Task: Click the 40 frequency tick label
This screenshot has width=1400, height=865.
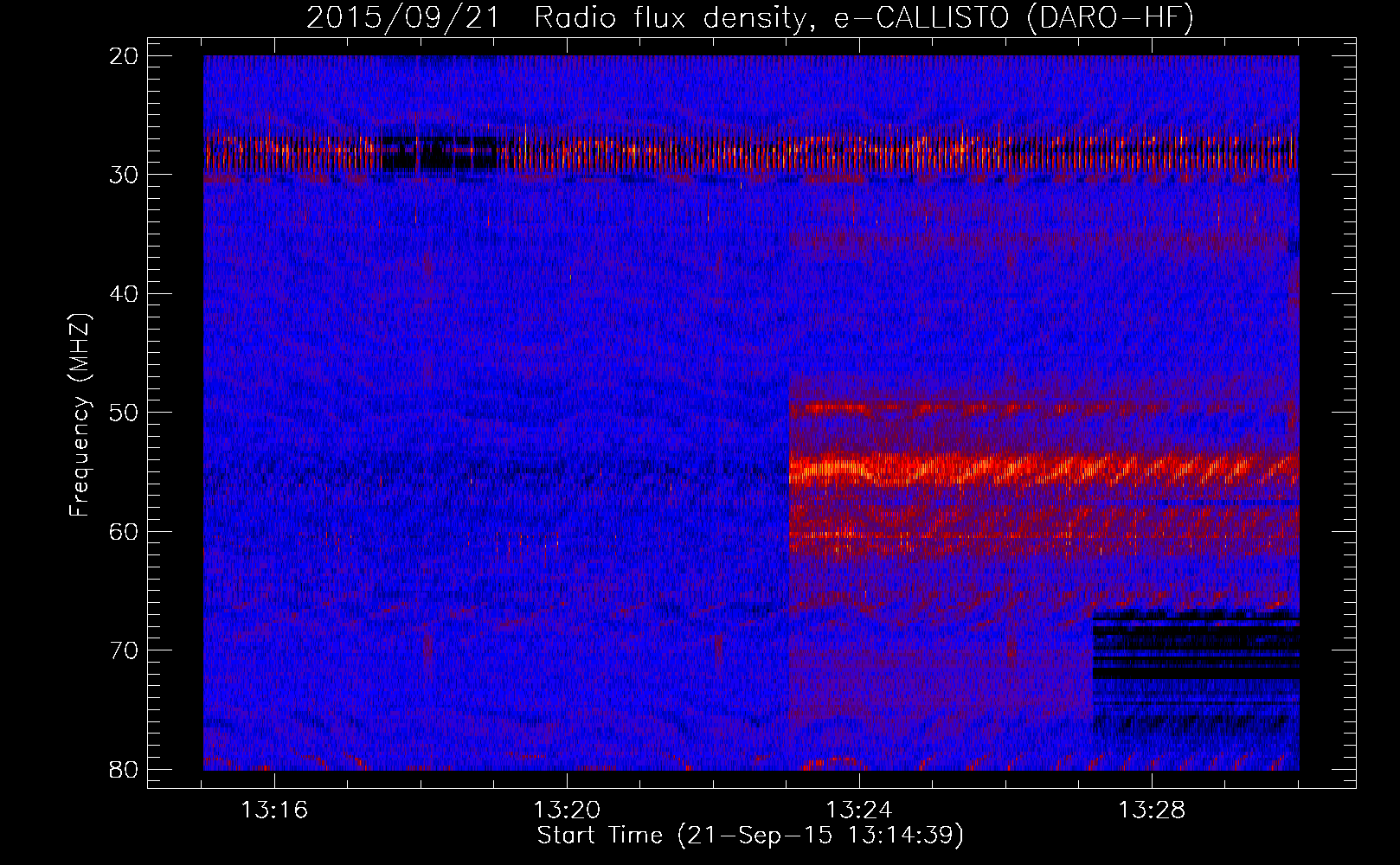Action: tap(125, 294)
